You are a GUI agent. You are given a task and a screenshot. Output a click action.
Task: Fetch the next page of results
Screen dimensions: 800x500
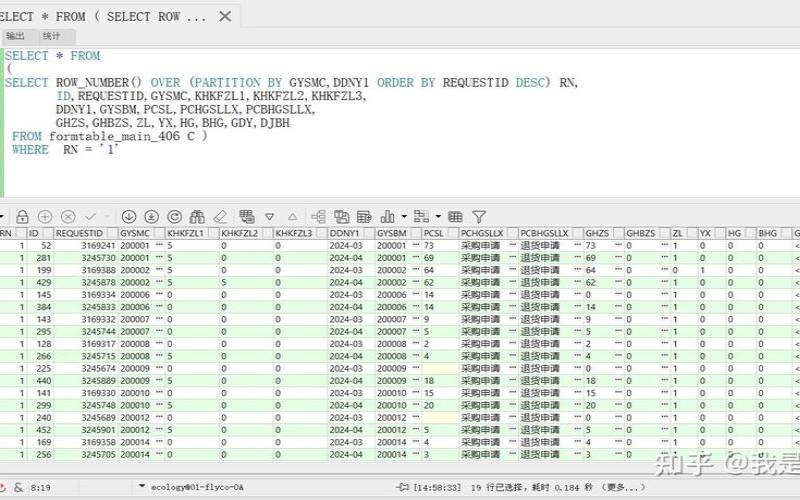tap(129, 217)
